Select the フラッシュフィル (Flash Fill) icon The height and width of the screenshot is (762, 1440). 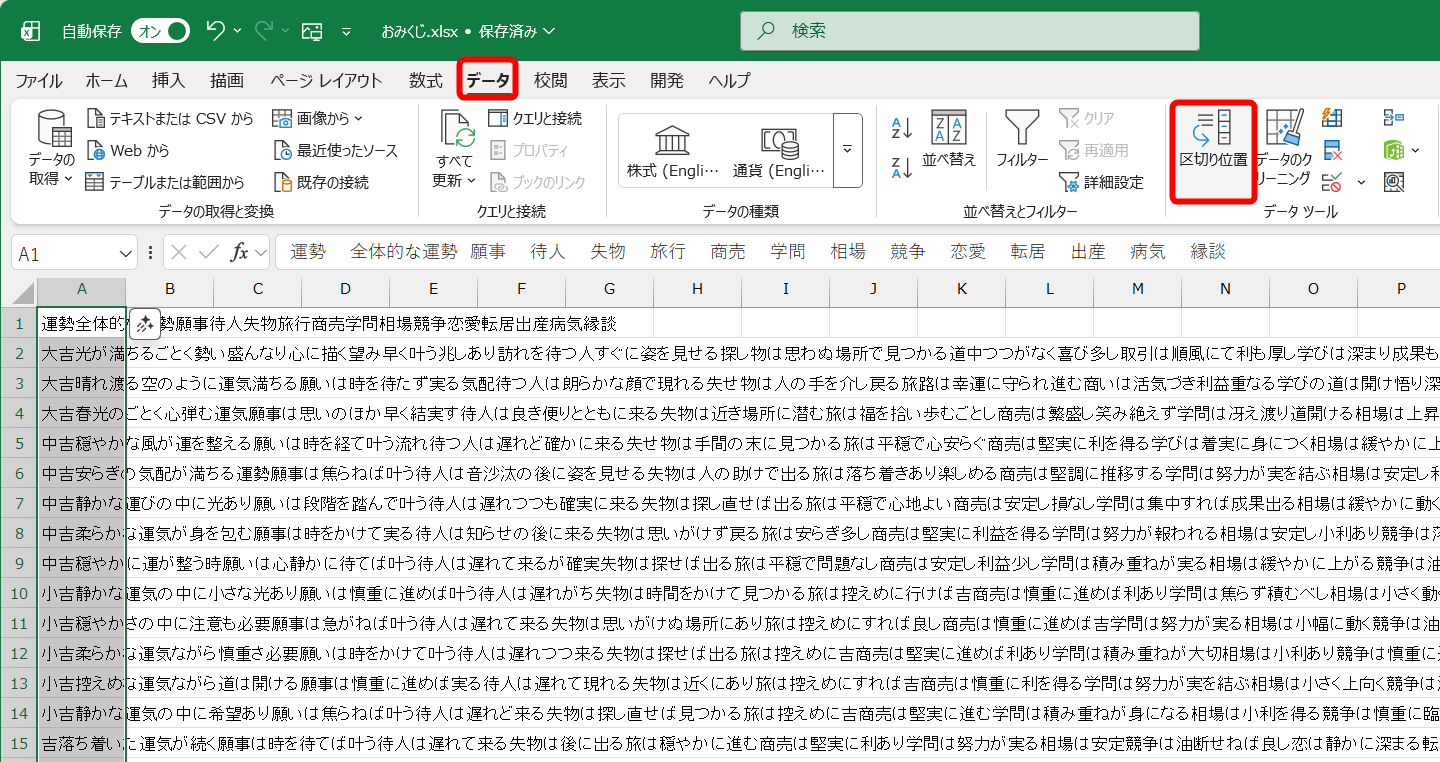tap(1332, 117)
